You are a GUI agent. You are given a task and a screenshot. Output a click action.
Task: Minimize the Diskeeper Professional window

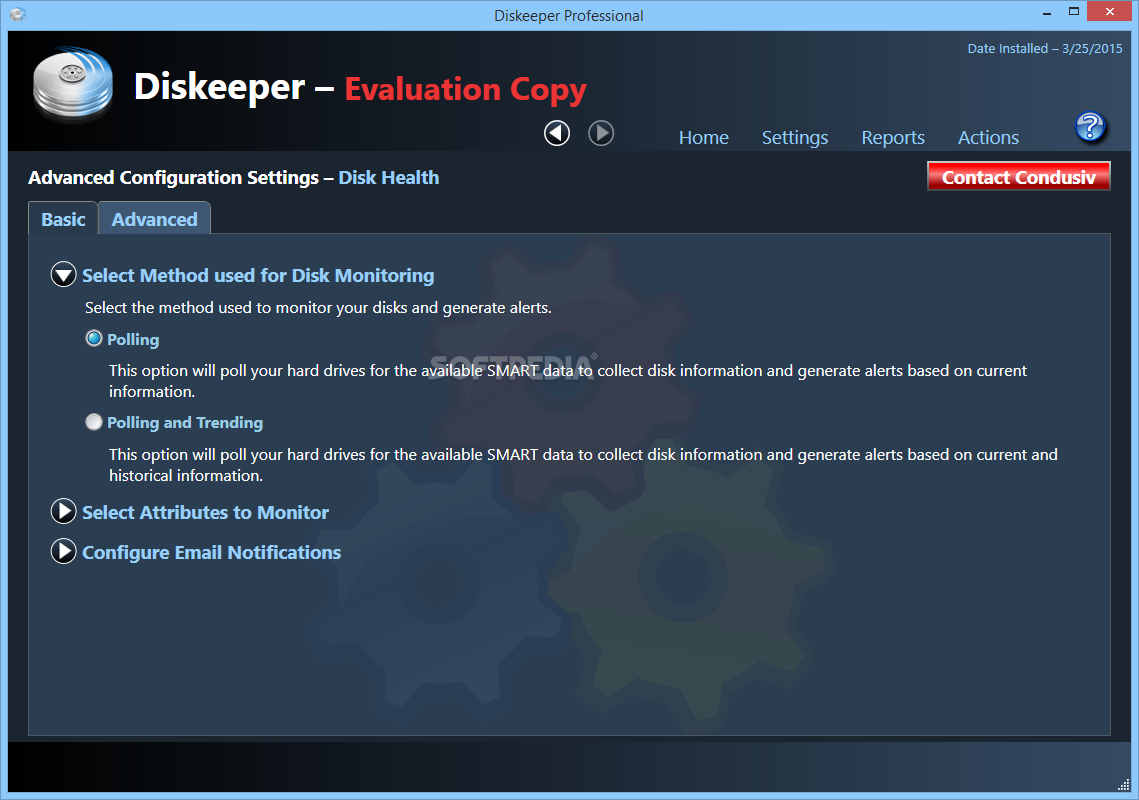[x=1047, y=12]
